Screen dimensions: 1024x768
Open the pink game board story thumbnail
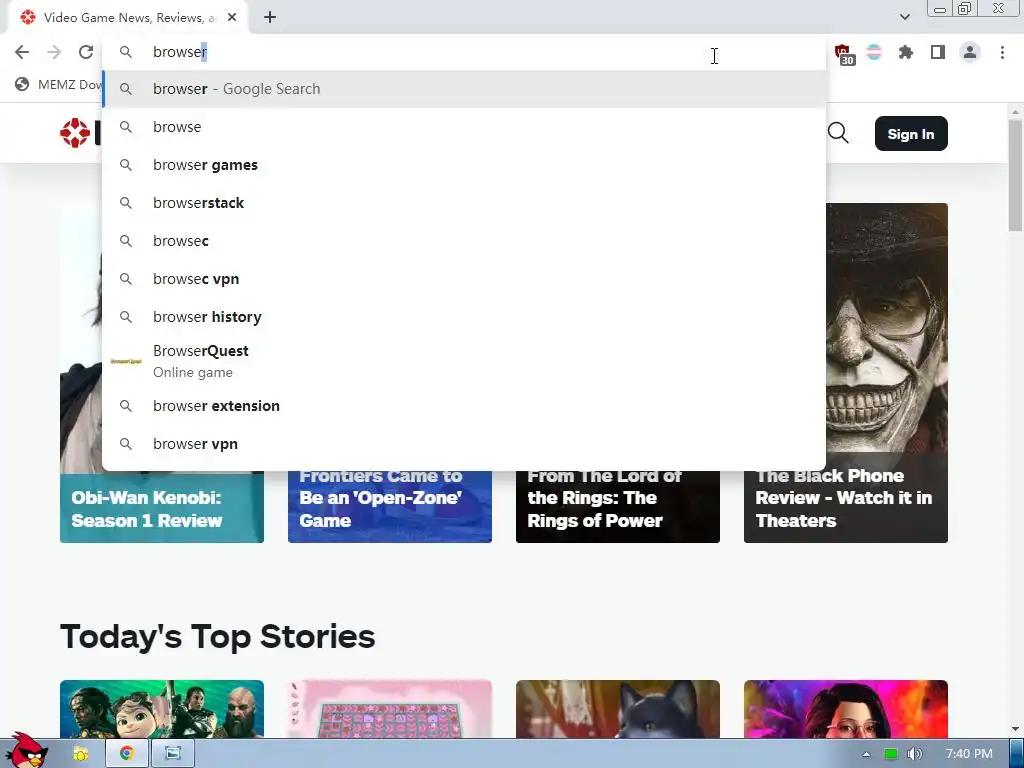[390, 709]
